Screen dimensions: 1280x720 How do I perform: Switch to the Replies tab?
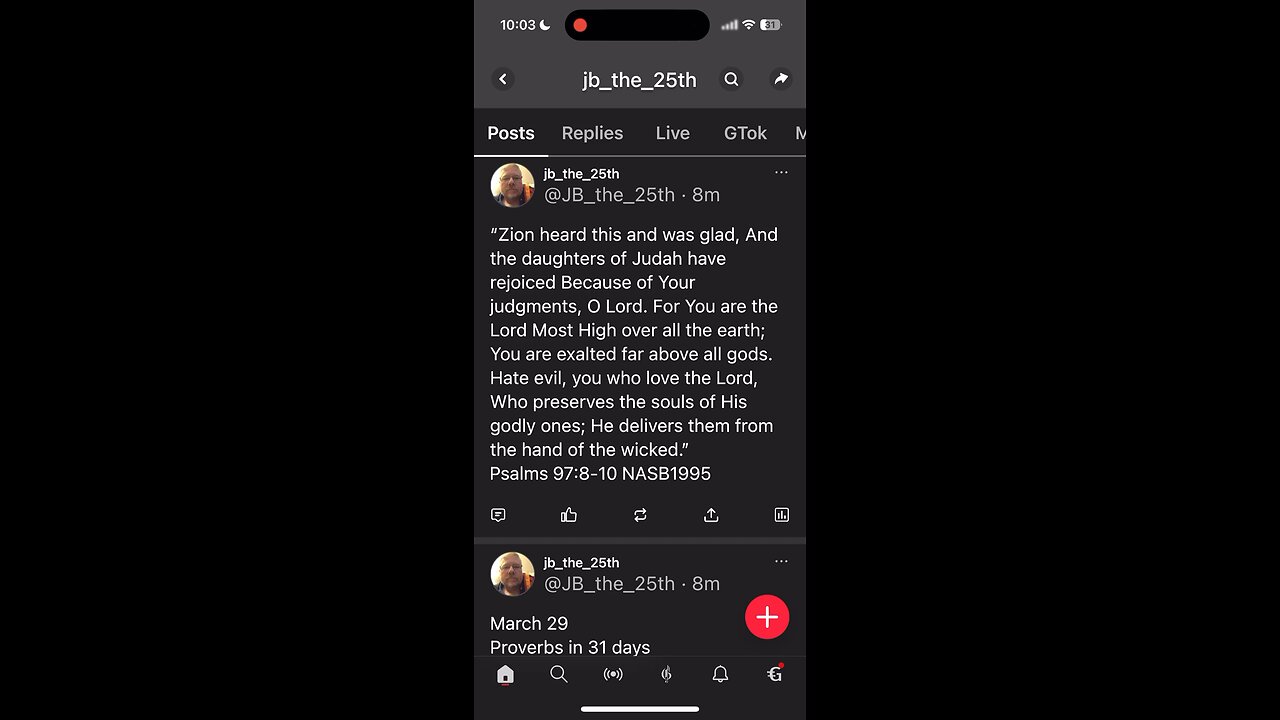click(x=592, y=133)
